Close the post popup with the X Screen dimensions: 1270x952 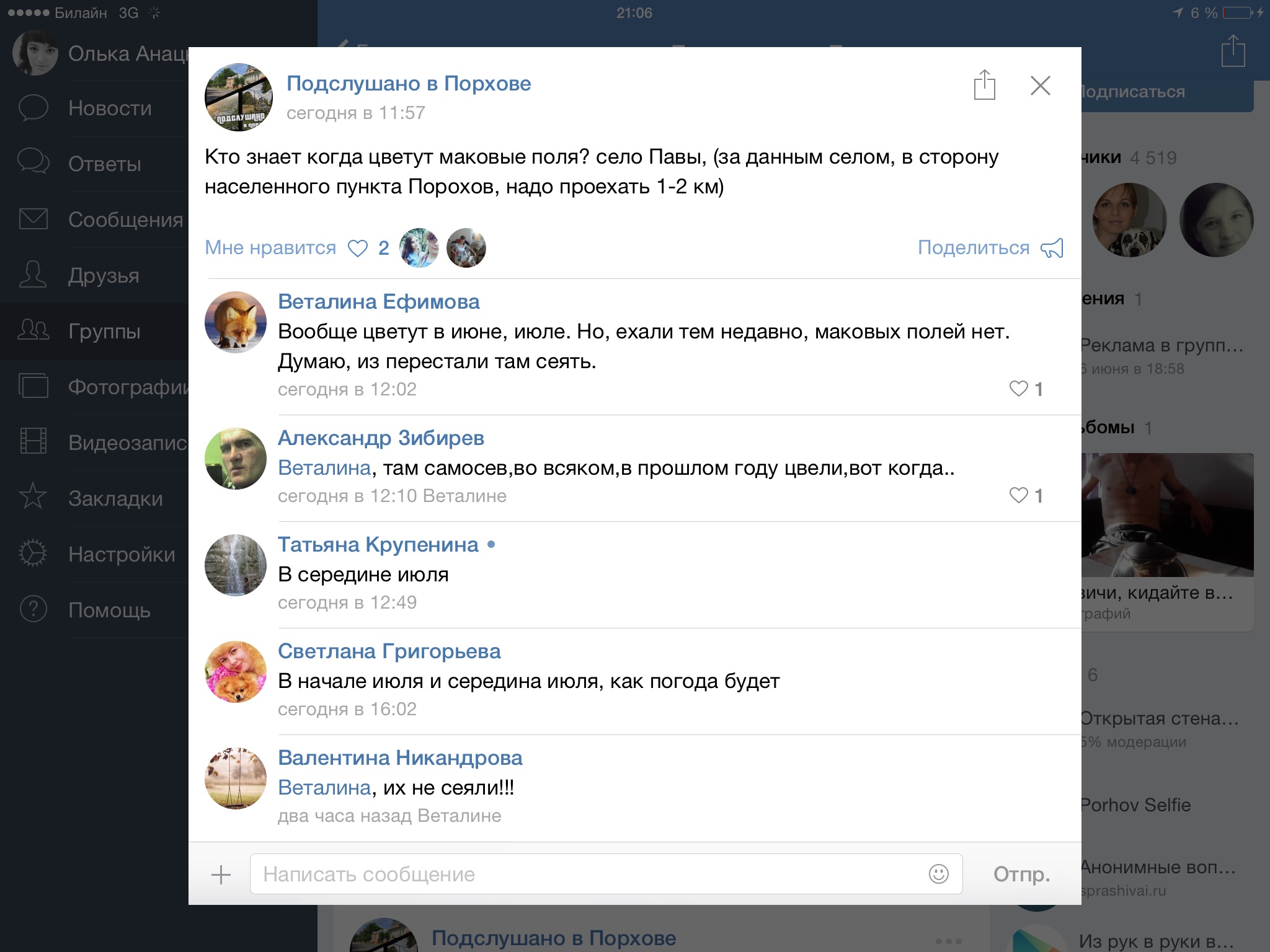[x=1040, y=86]
